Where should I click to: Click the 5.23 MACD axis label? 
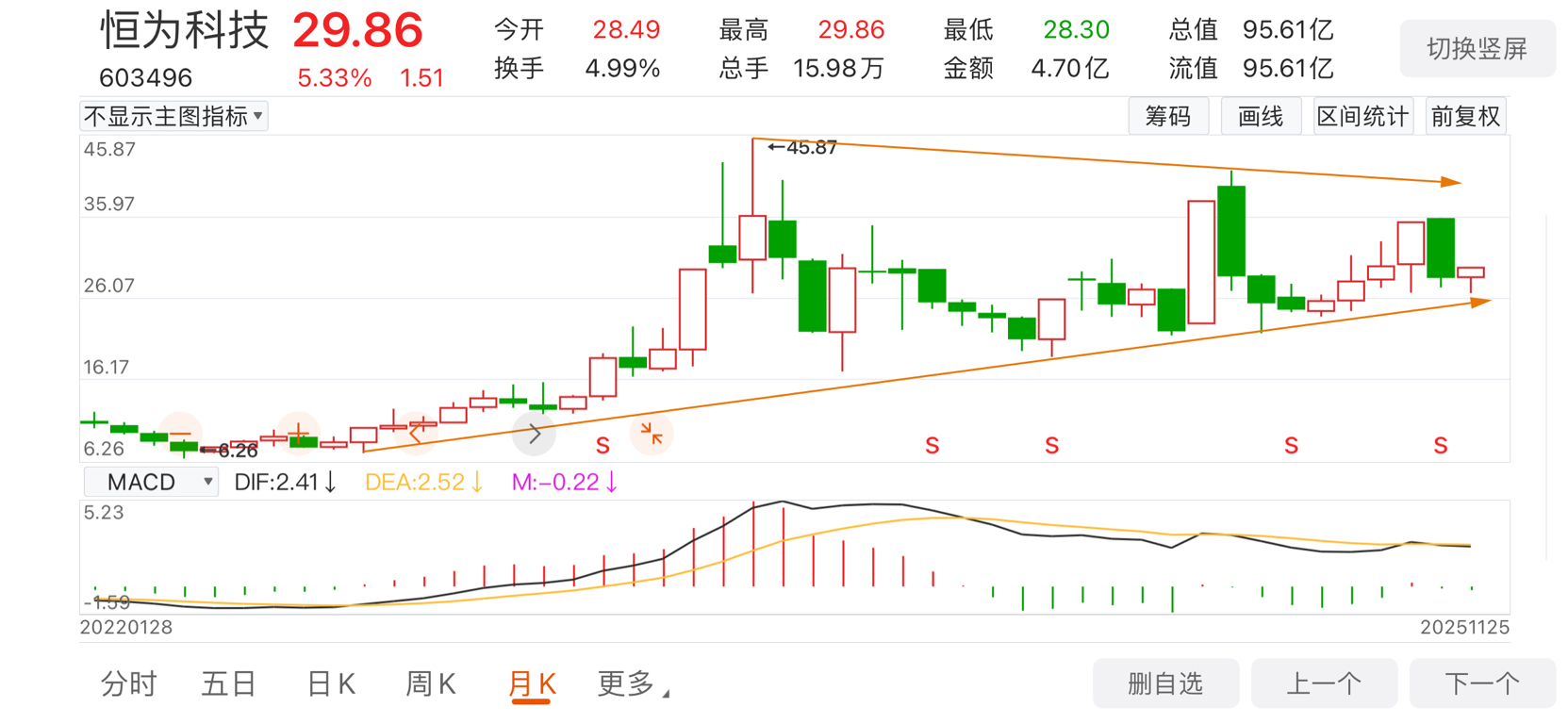click(104, 512)
